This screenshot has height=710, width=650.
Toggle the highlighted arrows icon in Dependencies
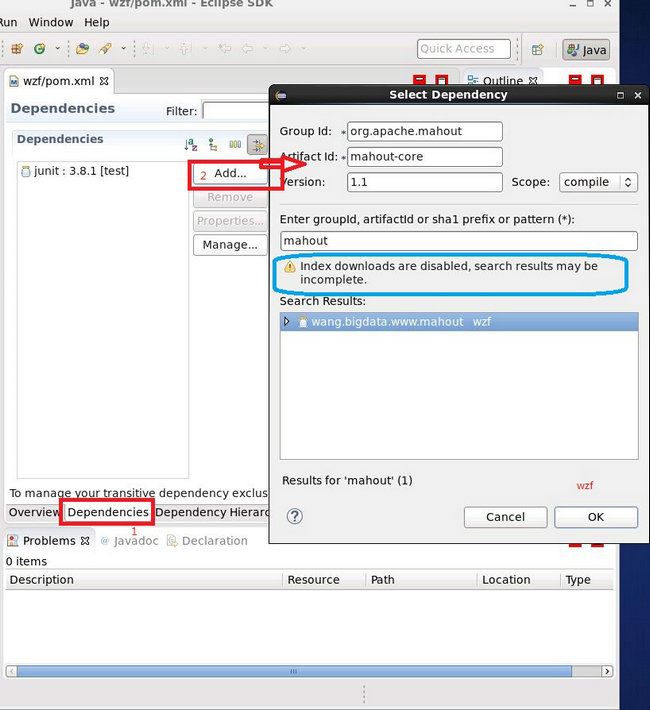pyautogui.click(x=257, y=145)
